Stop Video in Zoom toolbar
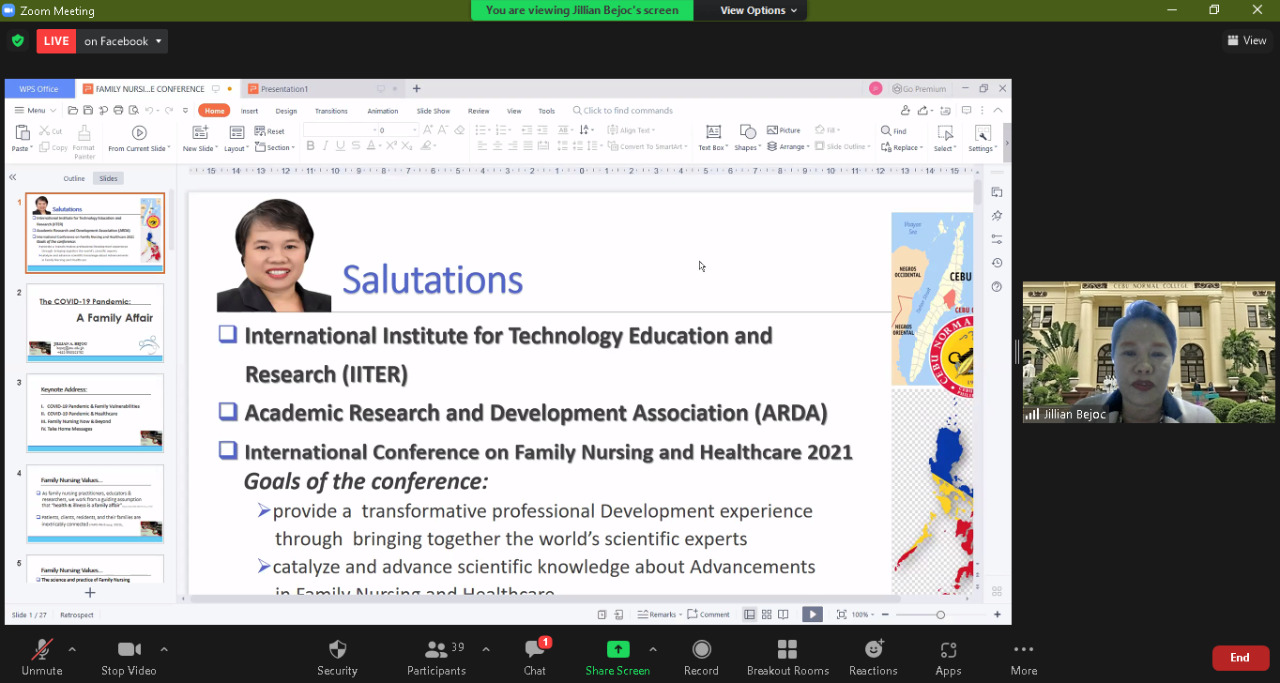The image size is (1280, 683). pyautogui.click(x=129, y=658)
